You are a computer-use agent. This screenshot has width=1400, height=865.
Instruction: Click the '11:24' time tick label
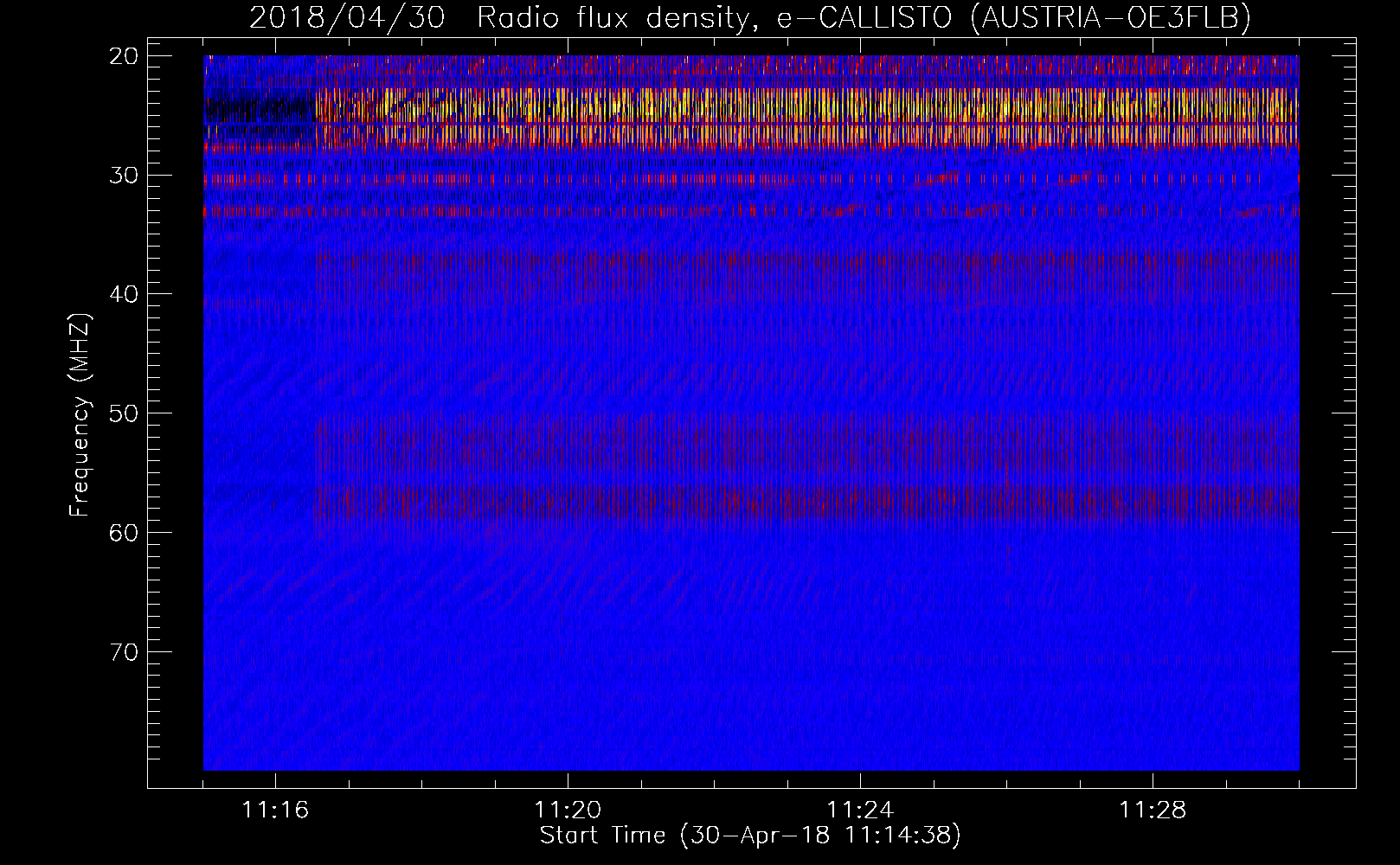pos(860,811)
